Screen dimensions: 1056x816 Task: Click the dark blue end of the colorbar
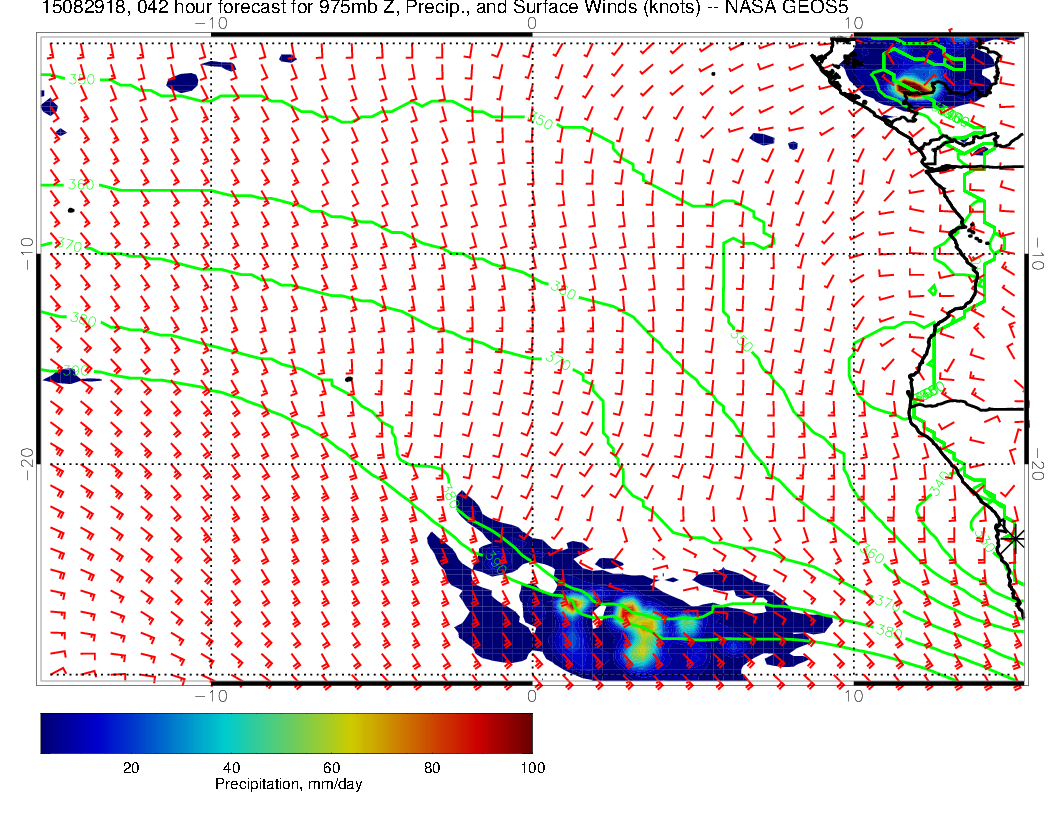(48, 733)
